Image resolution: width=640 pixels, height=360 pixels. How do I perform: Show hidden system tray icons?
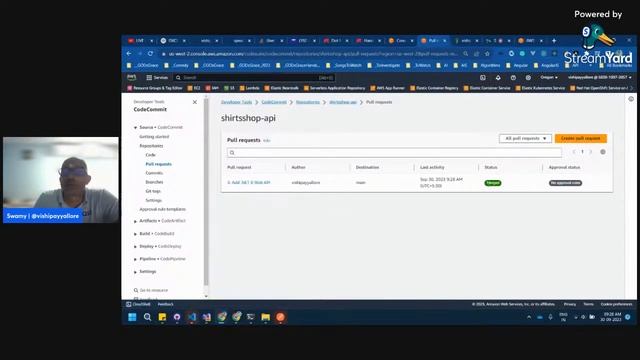(x=529, y=317)
